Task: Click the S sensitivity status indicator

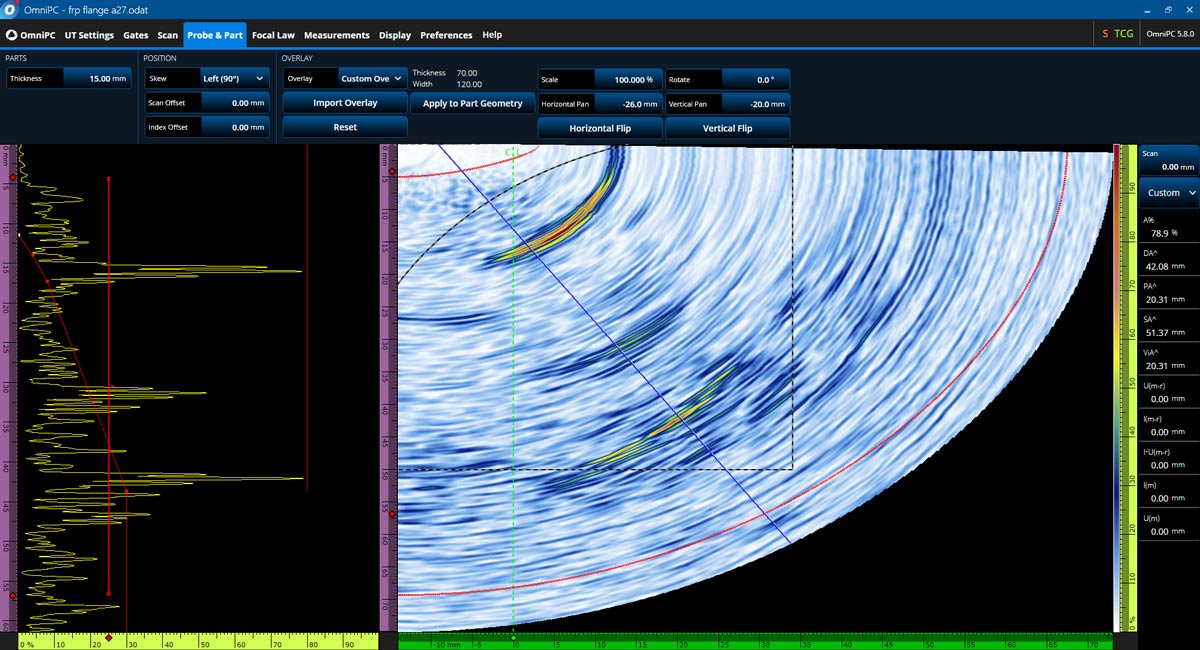Action: (1105, 34)
